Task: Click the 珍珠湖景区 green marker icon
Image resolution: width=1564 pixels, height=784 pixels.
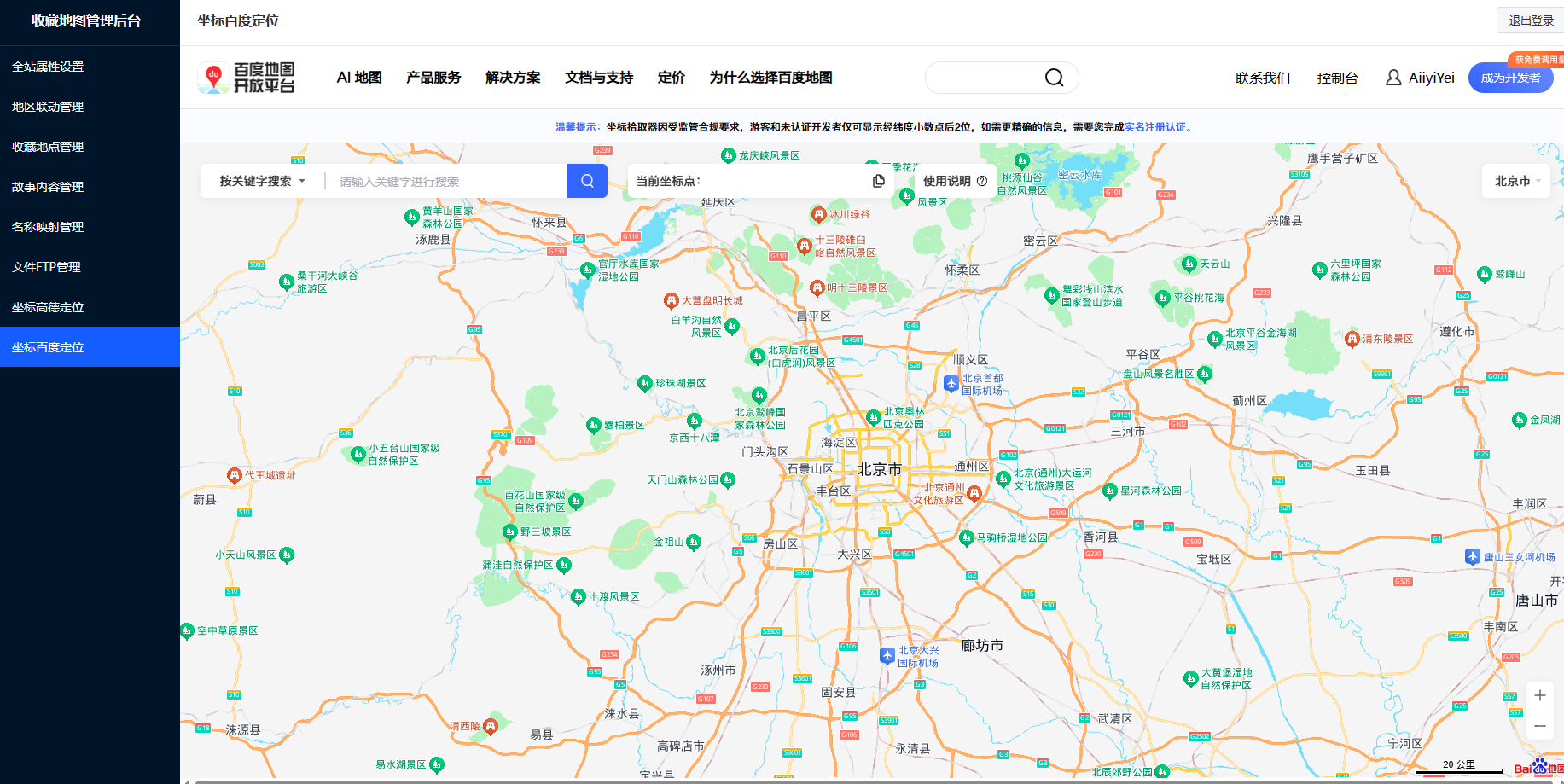Action: click(645, 383)
